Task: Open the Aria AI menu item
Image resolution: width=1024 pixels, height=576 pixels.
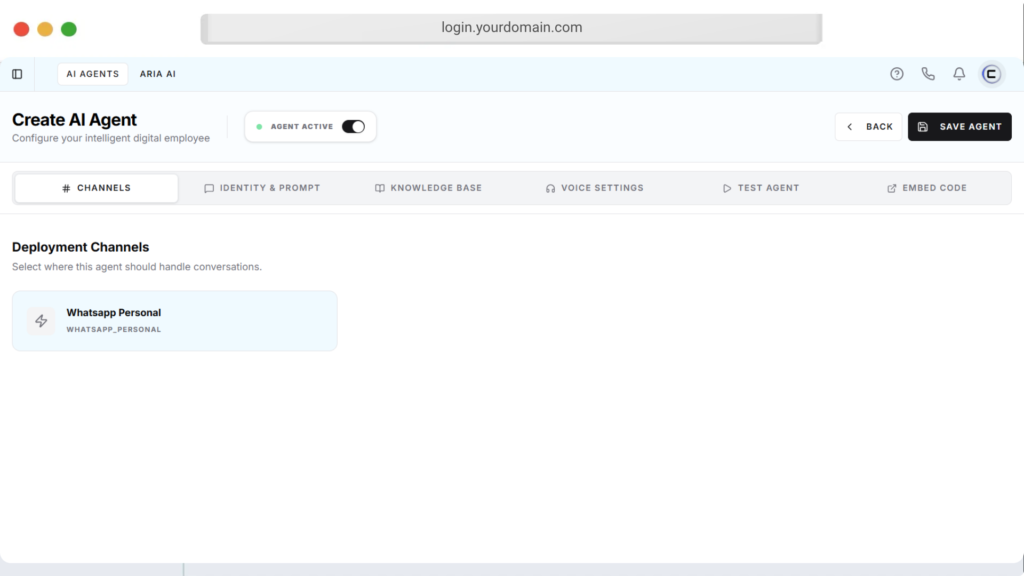Action: tap(157, 74)
